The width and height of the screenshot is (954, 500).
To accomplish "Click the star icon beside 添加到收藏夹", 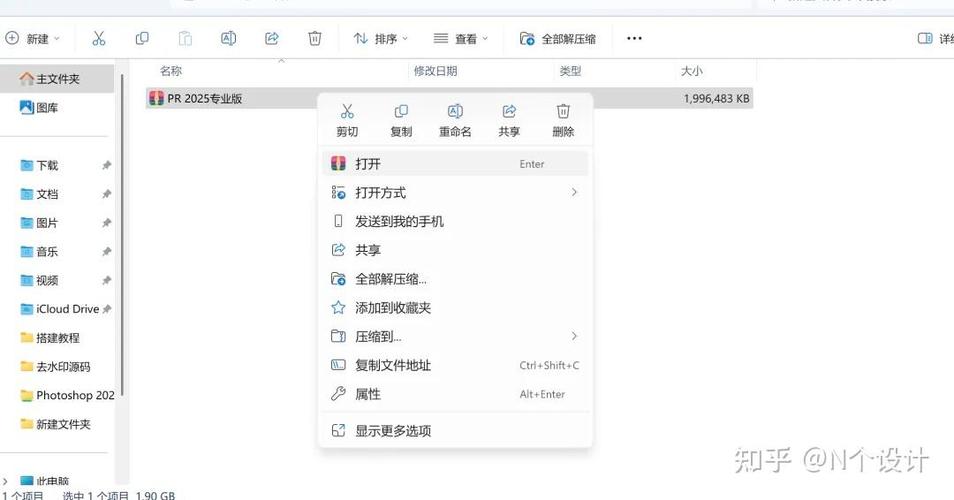I will point(338,308).
